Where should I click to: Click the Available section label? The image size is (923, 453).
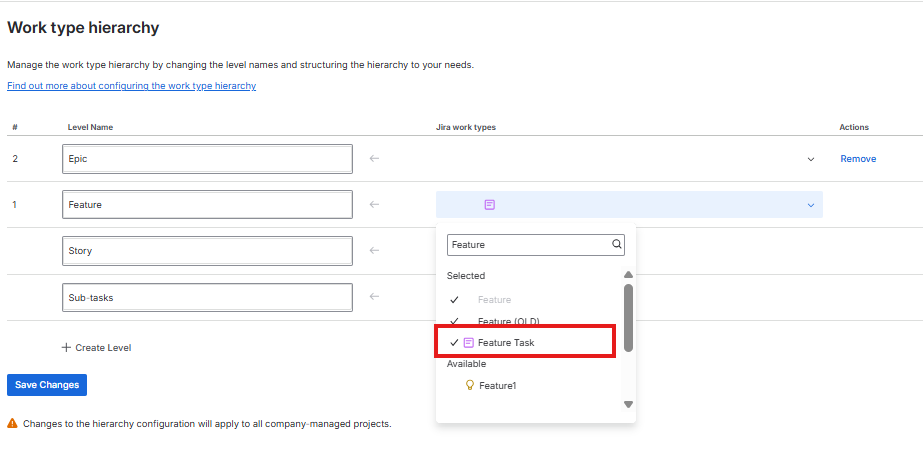(466, 364)
